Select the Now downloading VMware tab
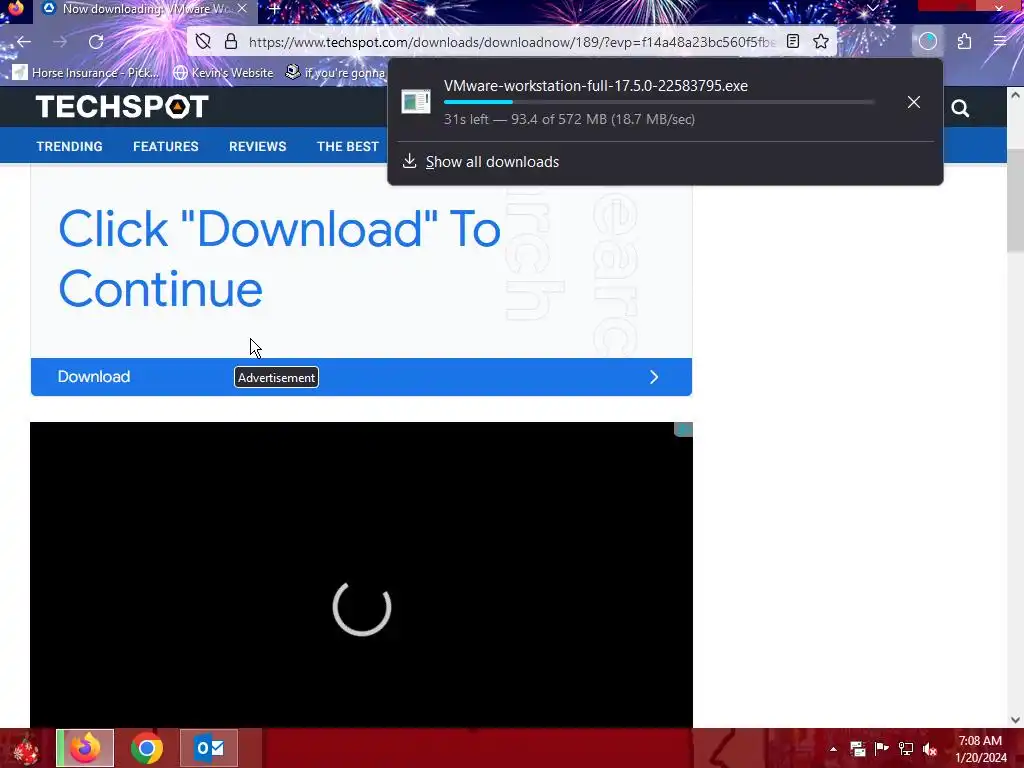 click(144, 9)
